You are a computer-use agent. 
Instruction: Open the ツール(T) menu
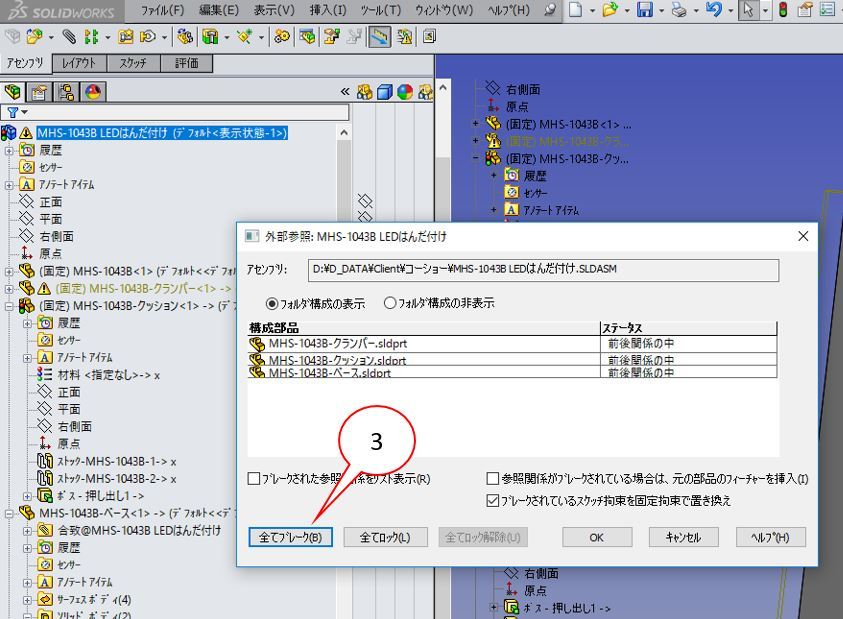381,10
